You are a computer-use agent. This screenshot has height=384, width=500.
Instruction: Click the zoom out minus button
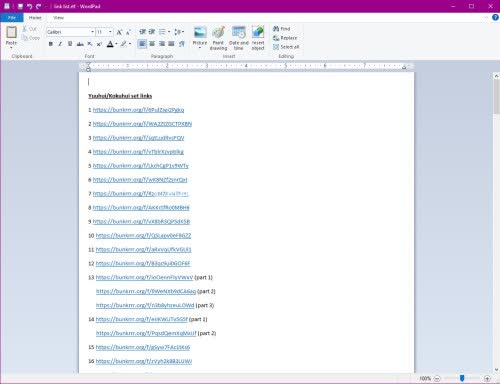437,379
